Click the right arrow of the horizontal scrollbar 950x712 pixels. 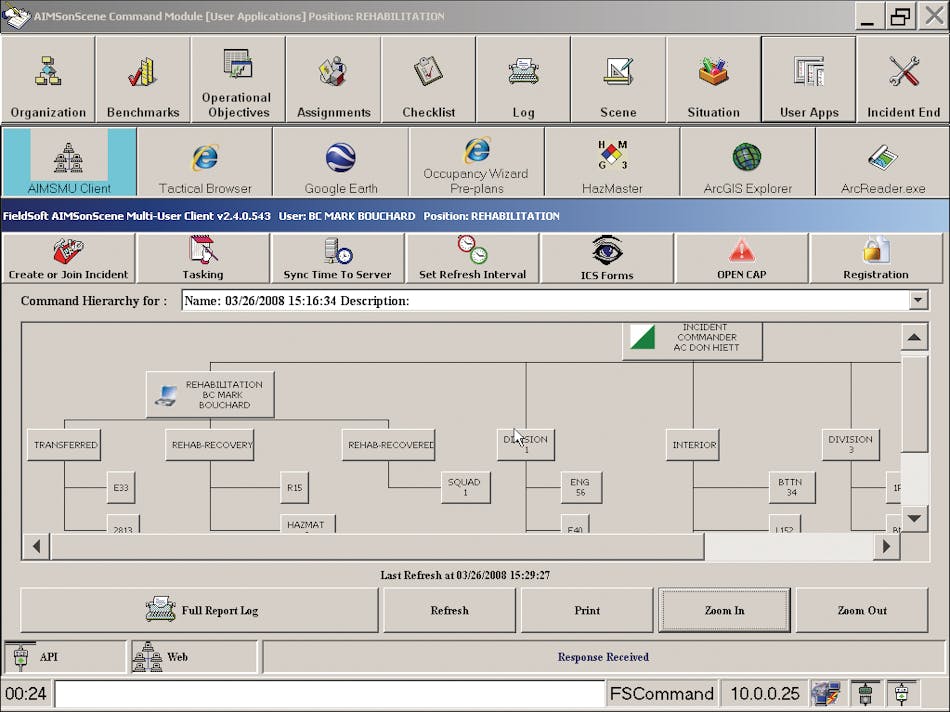click(x=886, y=546)
